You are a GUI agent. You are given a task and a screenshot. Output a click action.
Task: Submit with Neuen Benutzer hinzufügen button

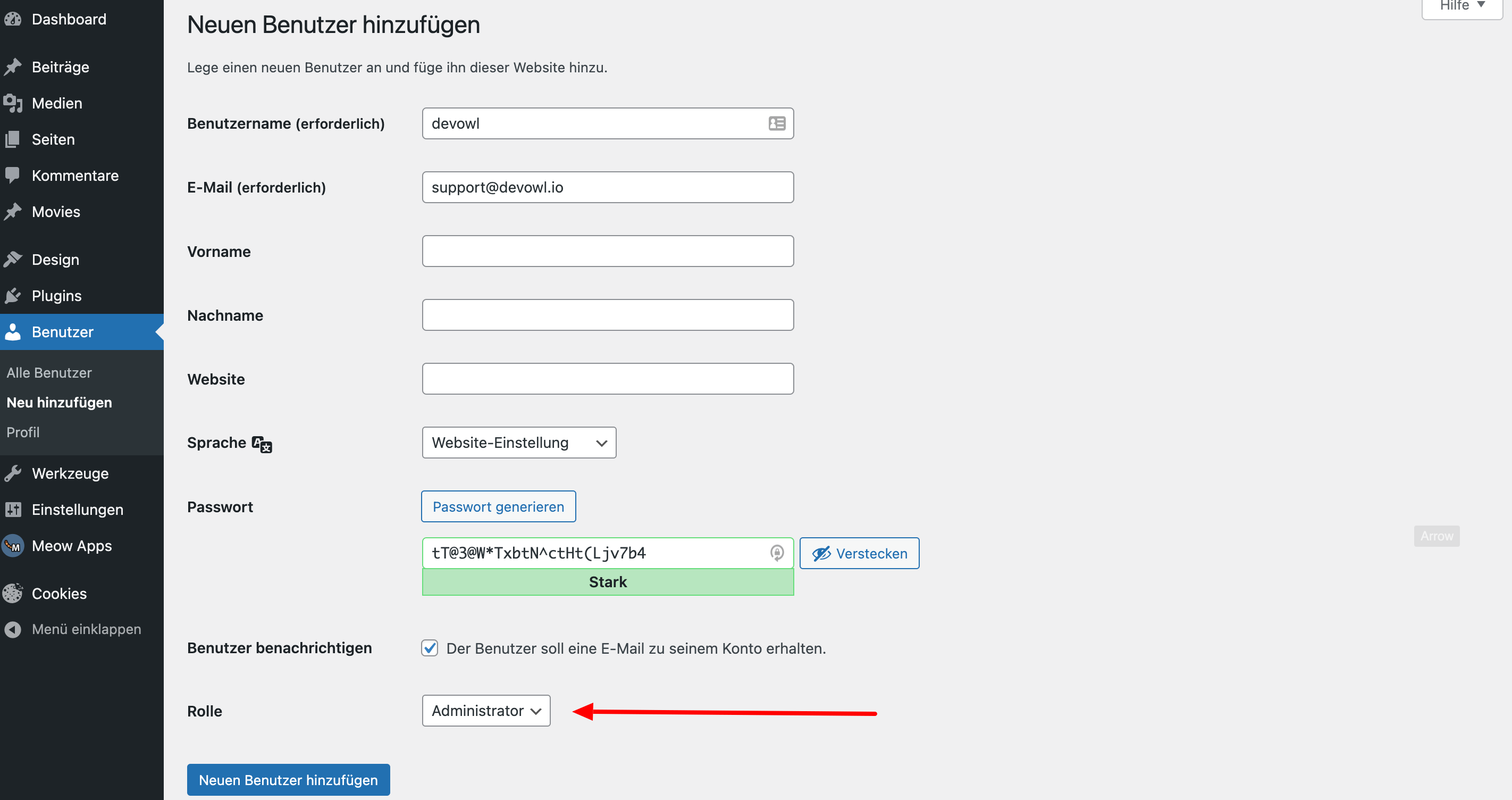(x=288, y=779)
